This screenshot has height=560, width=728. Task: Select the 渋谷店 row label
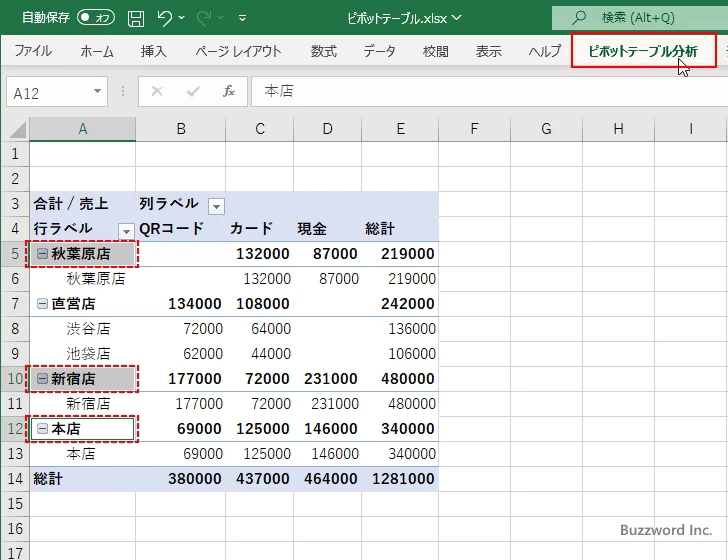tap(88, 329)
